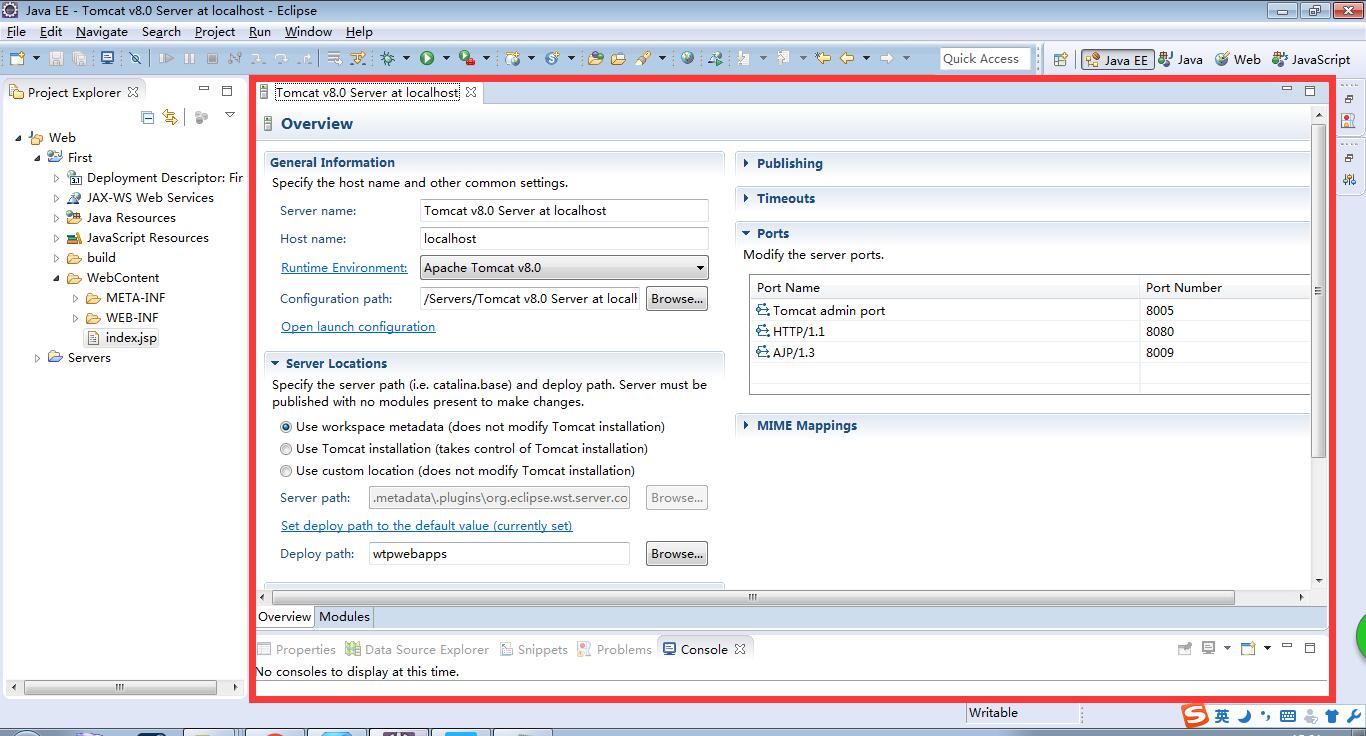This screenshot has height=736, width=1366.
Task: Select Use workspace metadata radio button
Action: pos(286,427)
